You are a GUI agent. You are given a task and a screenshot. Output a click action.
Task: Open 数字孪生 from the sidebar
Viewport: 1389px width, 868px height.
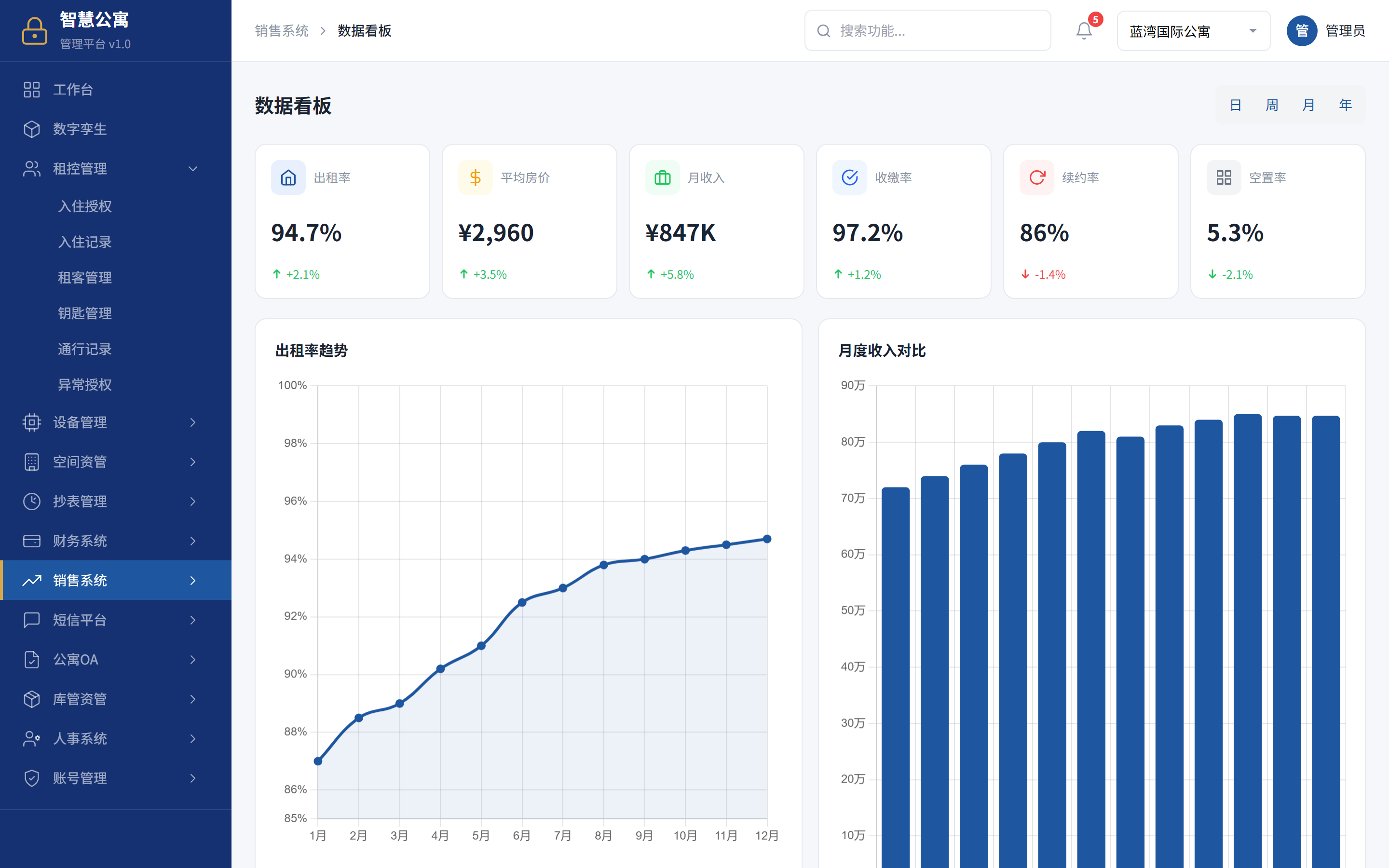80,129
